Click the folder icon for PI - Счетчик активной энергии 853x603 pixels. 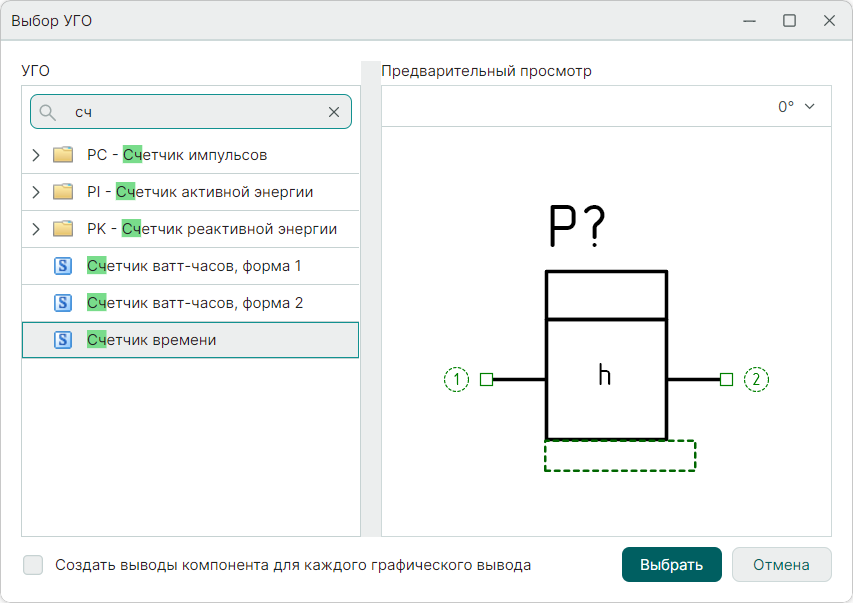point(63,192)
